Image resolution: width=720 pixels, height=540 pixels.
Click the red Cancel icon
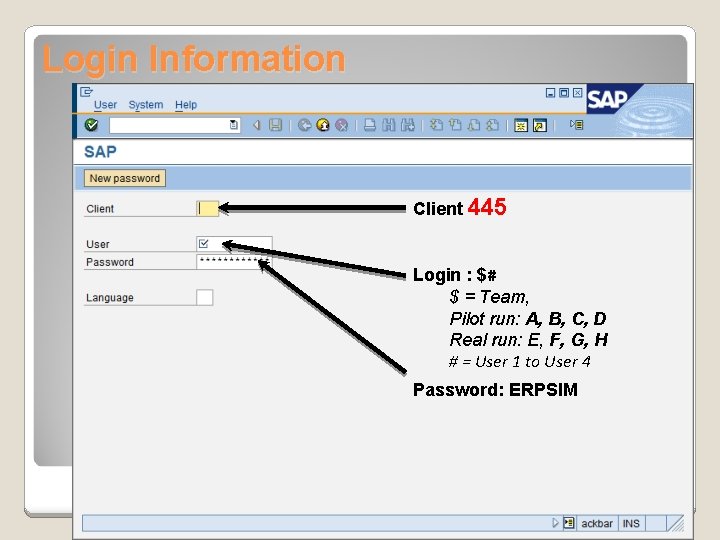pos(342,125)
